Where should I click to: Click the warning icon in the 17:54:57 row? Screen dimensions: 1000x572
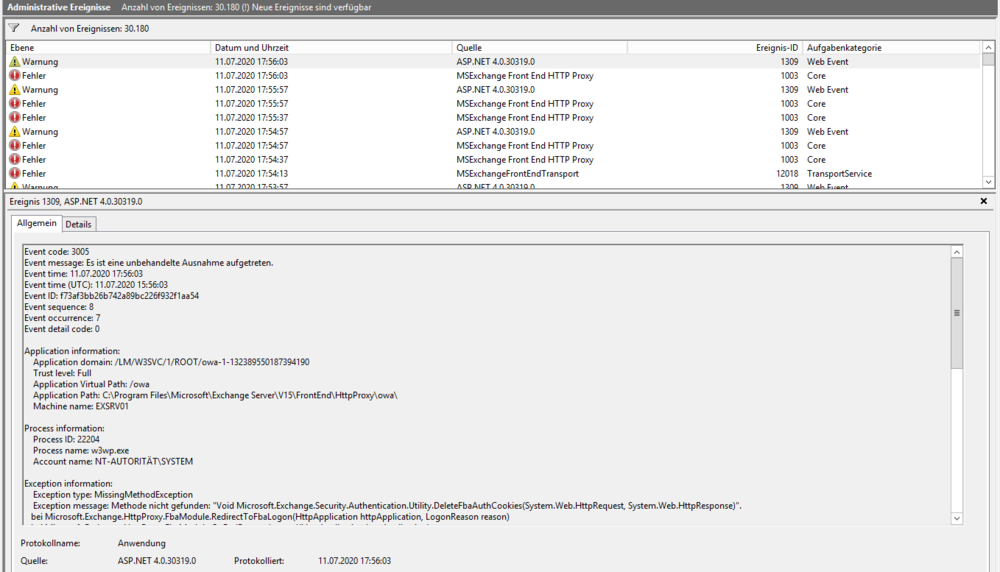(x=14, y=132)
